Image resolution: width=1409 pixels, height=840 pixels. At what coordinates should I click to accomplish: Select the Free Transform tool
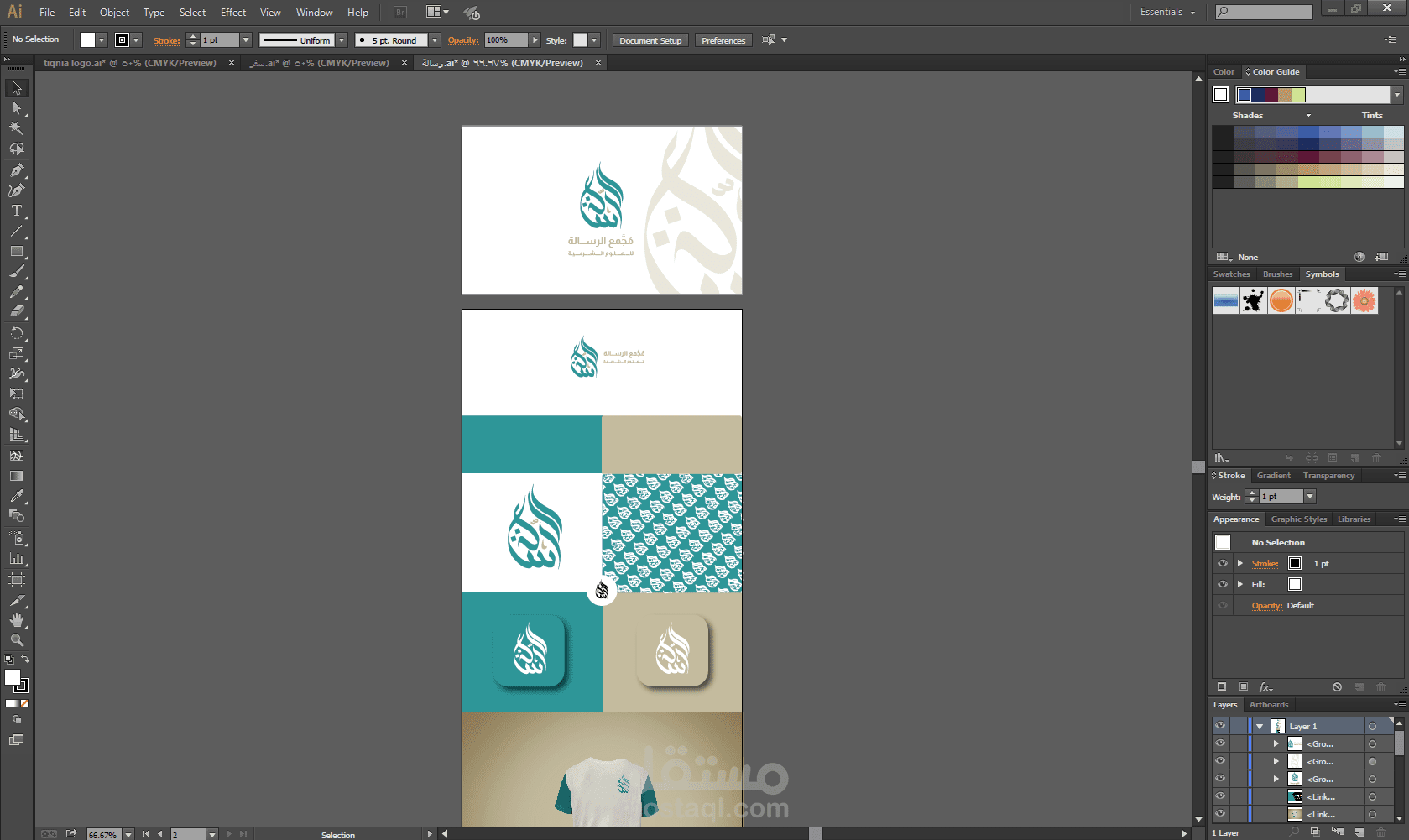17,394
